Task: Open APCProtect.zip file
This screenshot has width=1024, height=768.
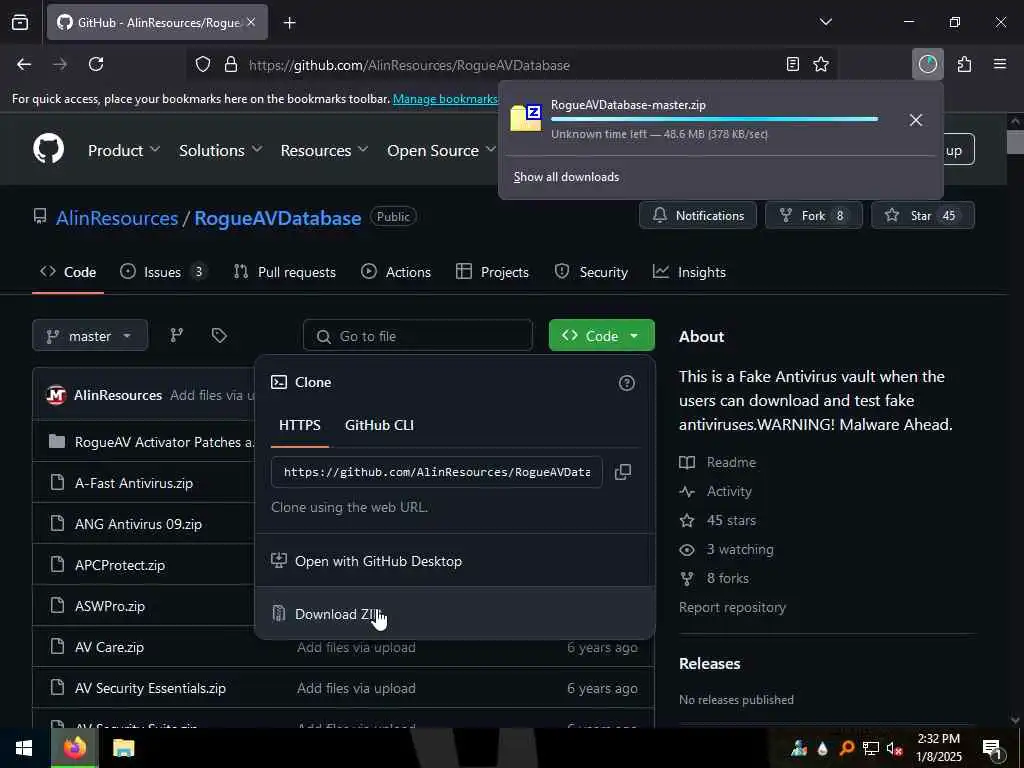Action: (120, 566)
